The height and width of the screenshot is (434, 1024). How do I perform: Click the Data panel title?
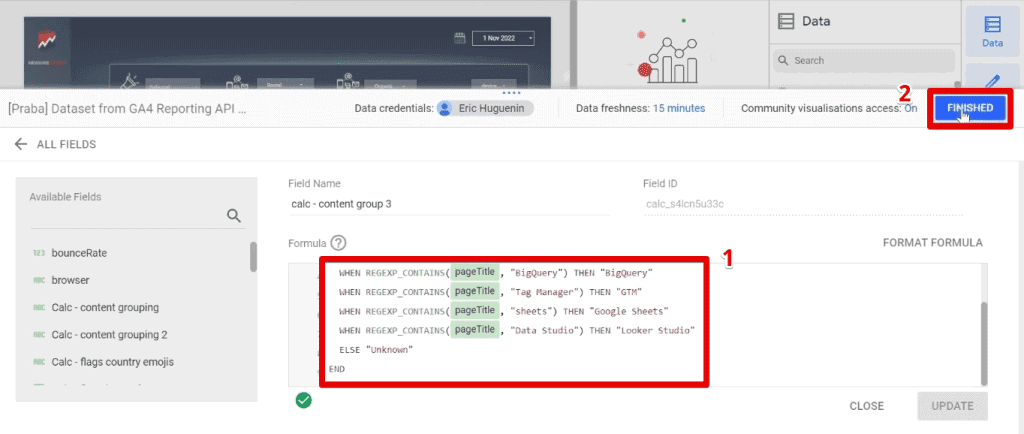816,21
